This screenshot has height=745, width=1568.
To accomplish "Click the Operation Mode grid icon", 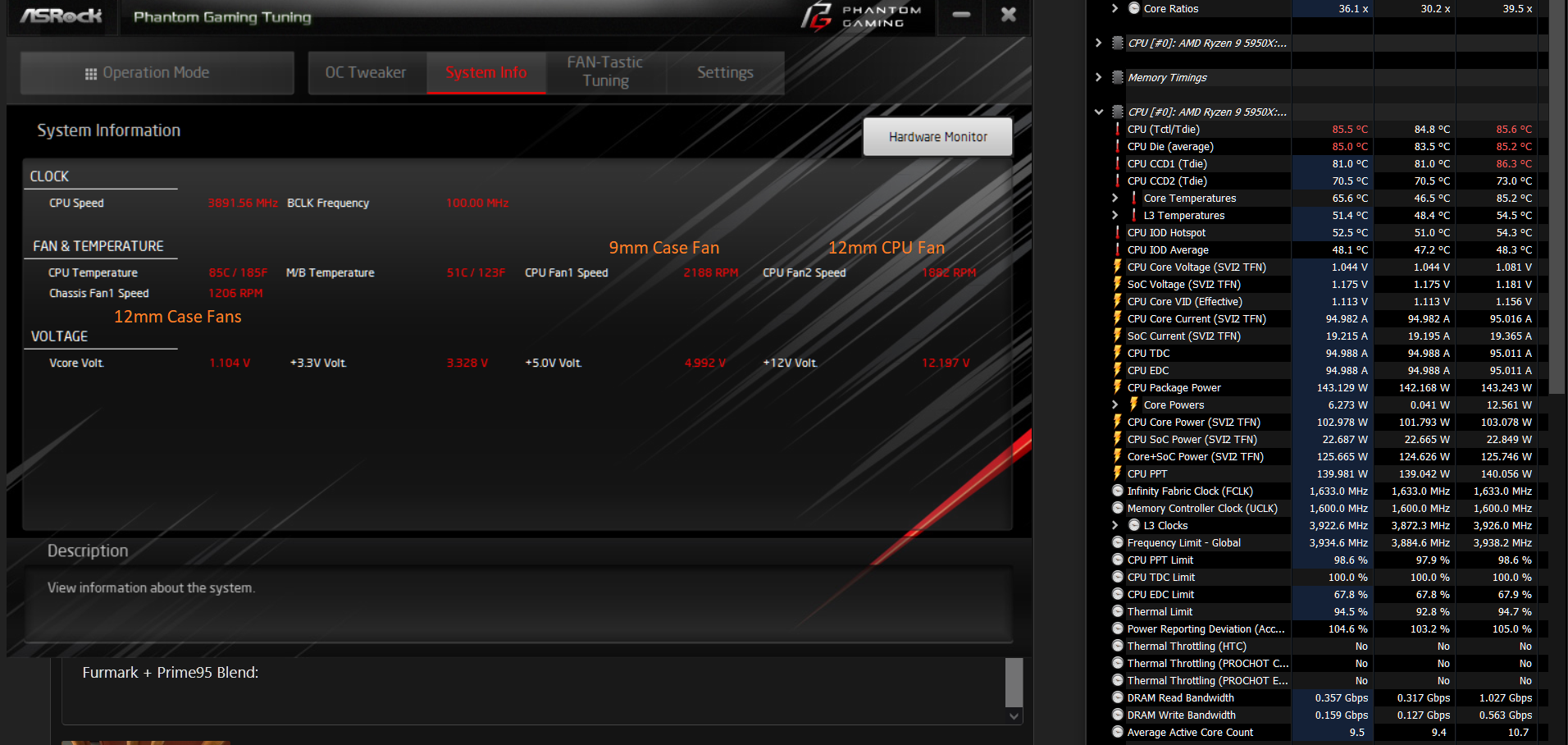I will tap(91, 74).
